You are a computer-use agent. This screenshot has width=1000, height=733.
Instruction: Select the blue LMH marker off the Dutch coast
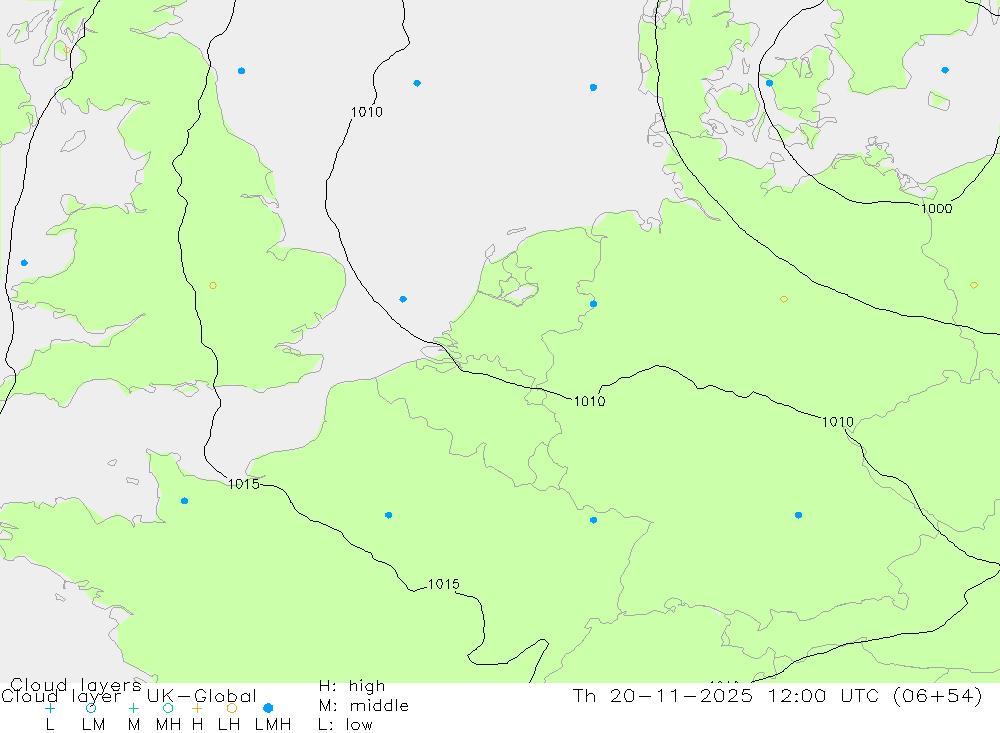pyautogui.click(x=403, y=299)
